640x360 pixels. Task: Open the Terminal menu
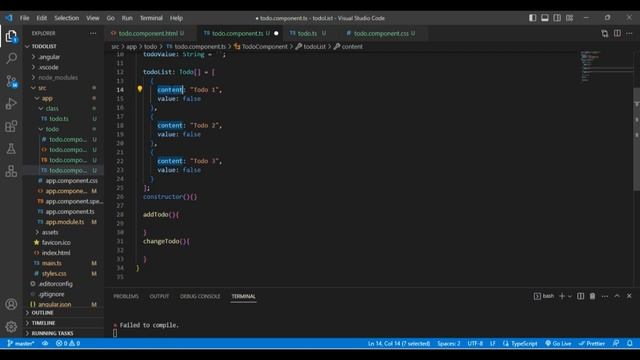[x=151, y=18]
